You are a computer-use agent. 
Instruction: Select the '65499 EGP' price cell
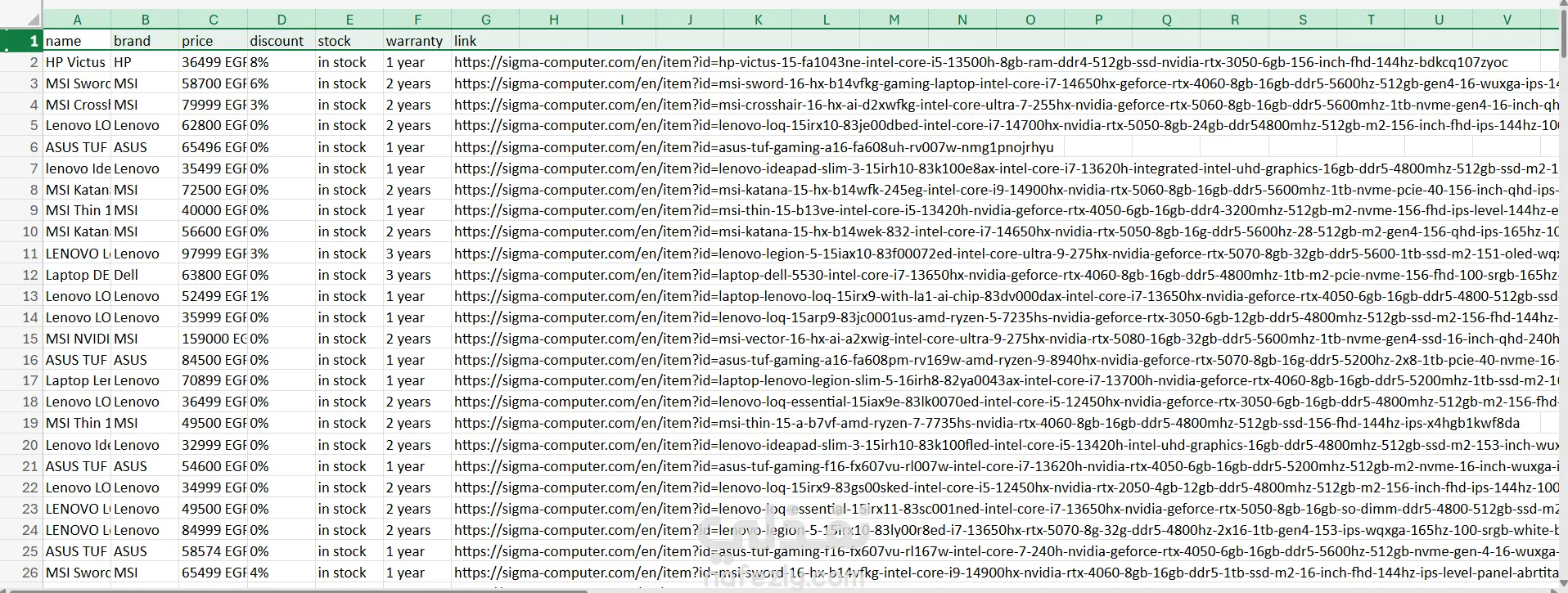(x=213, y=573)
